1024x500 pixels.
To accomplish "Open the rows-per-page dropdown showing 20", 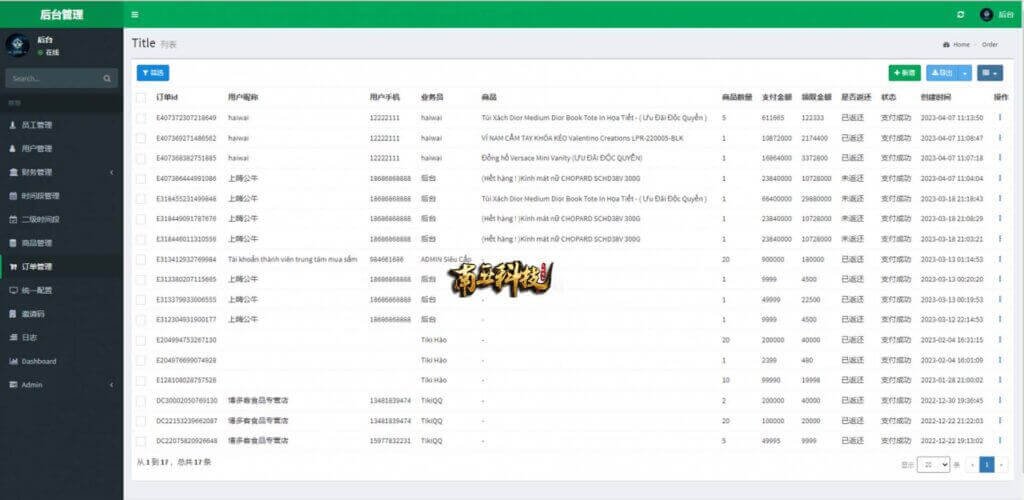I will tap(934, 465).
